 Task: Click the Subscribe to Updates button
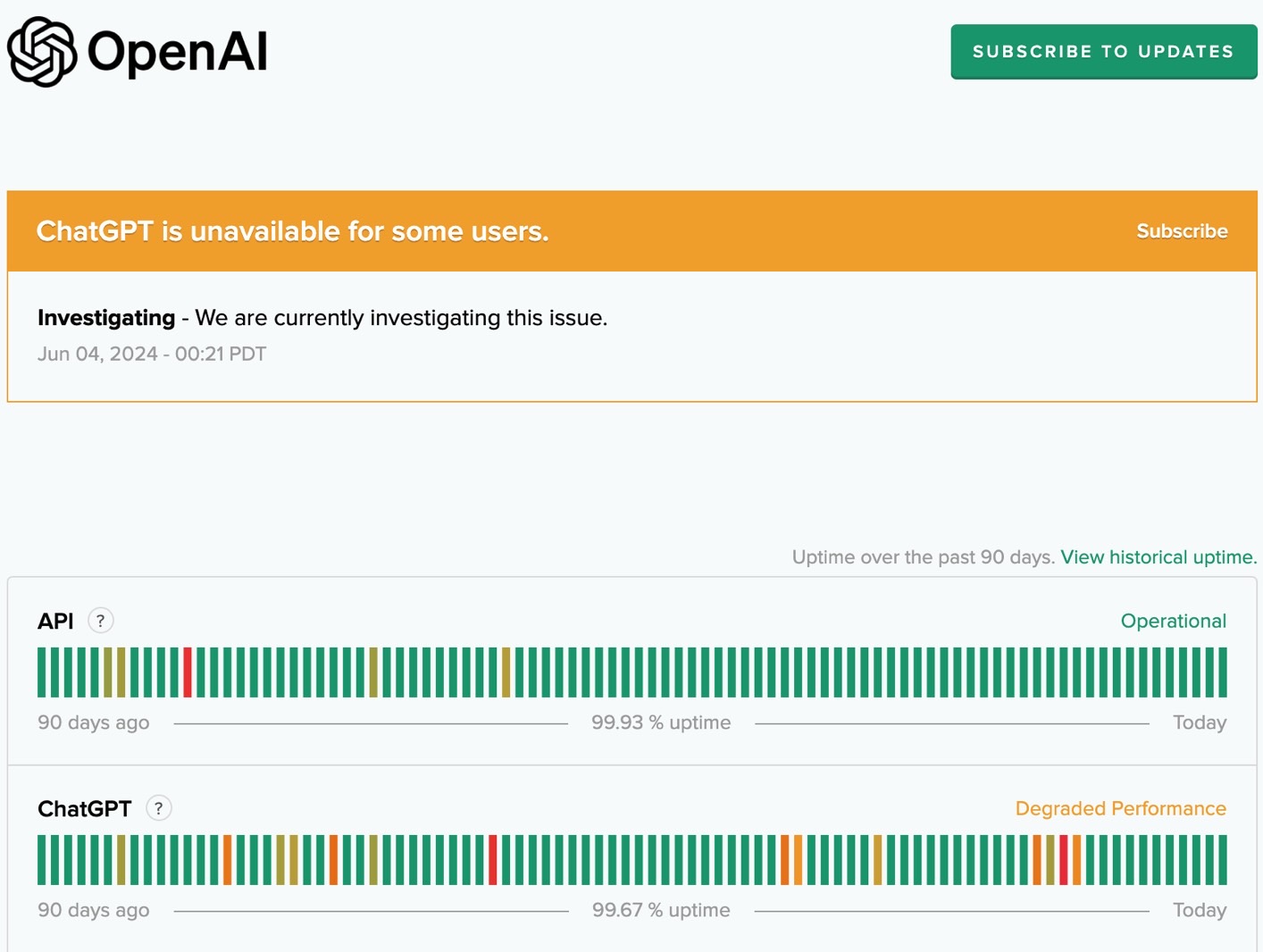coord(1104,52)
